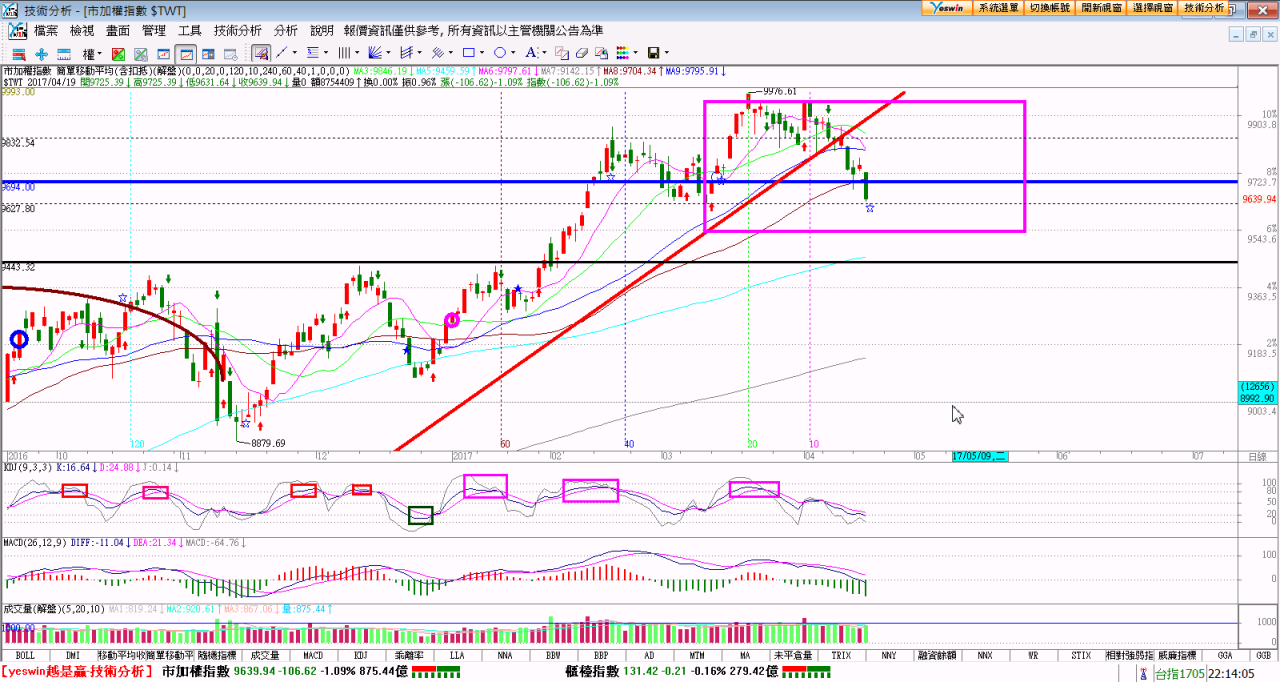The width and height of the screenshot is (1280, 682).
Task: Expand the rectangle tool dropdown arrow
Action: [482, 53]
